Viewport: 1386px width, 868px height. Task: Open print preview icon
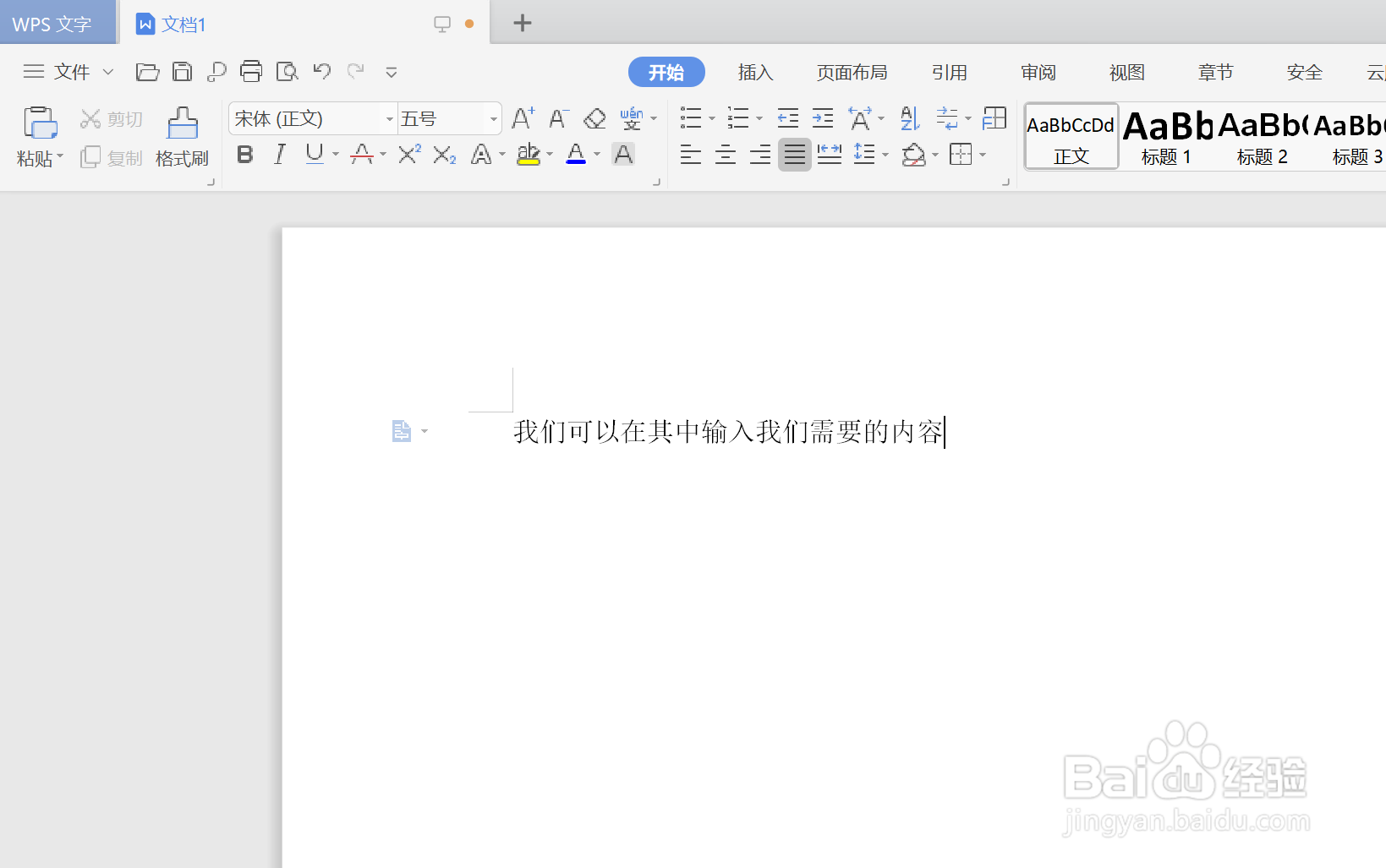(x=287, y=72)
